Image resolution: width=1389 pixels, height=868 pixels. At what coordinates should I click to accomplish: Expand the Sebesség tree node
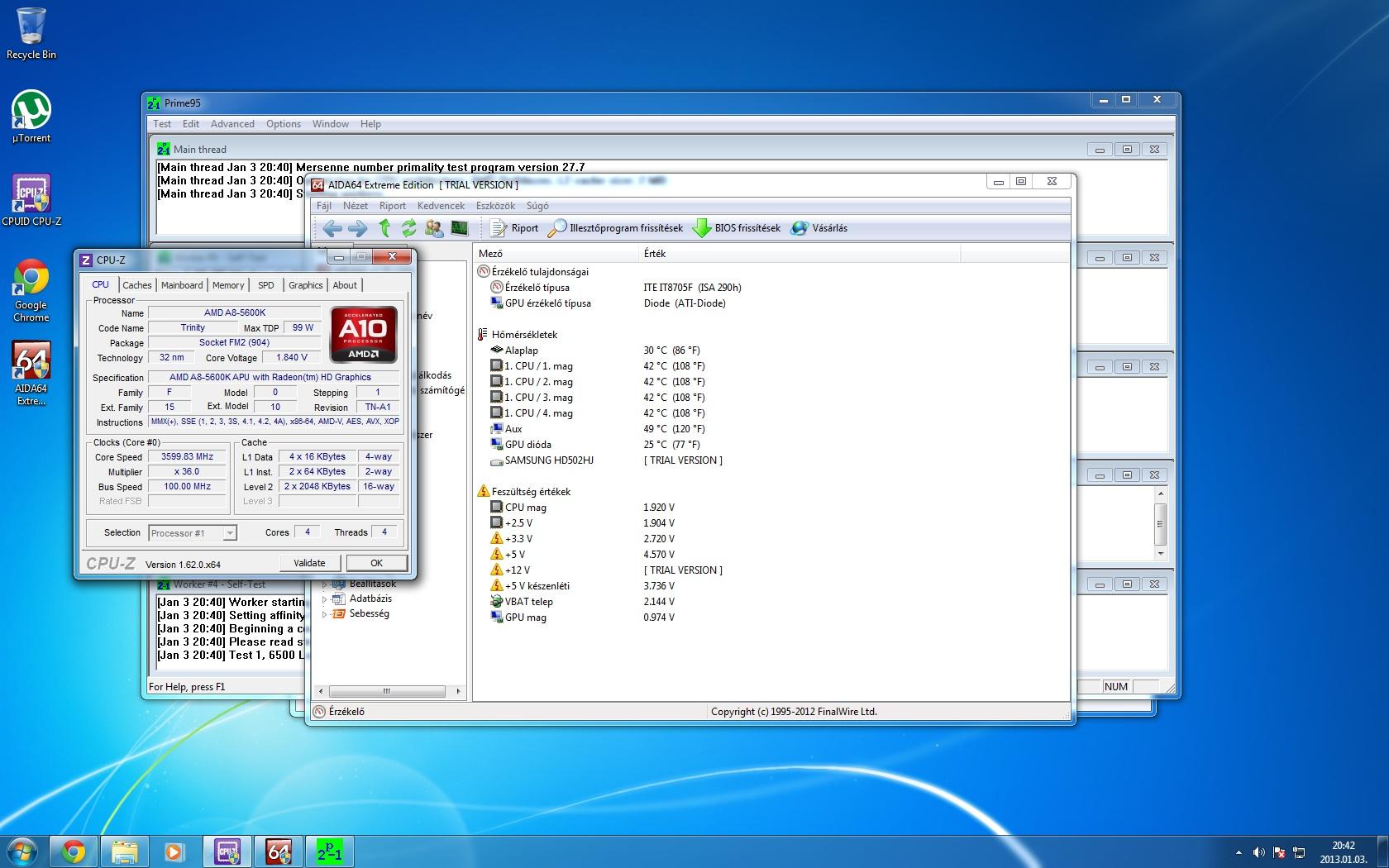tap(325, 614)
